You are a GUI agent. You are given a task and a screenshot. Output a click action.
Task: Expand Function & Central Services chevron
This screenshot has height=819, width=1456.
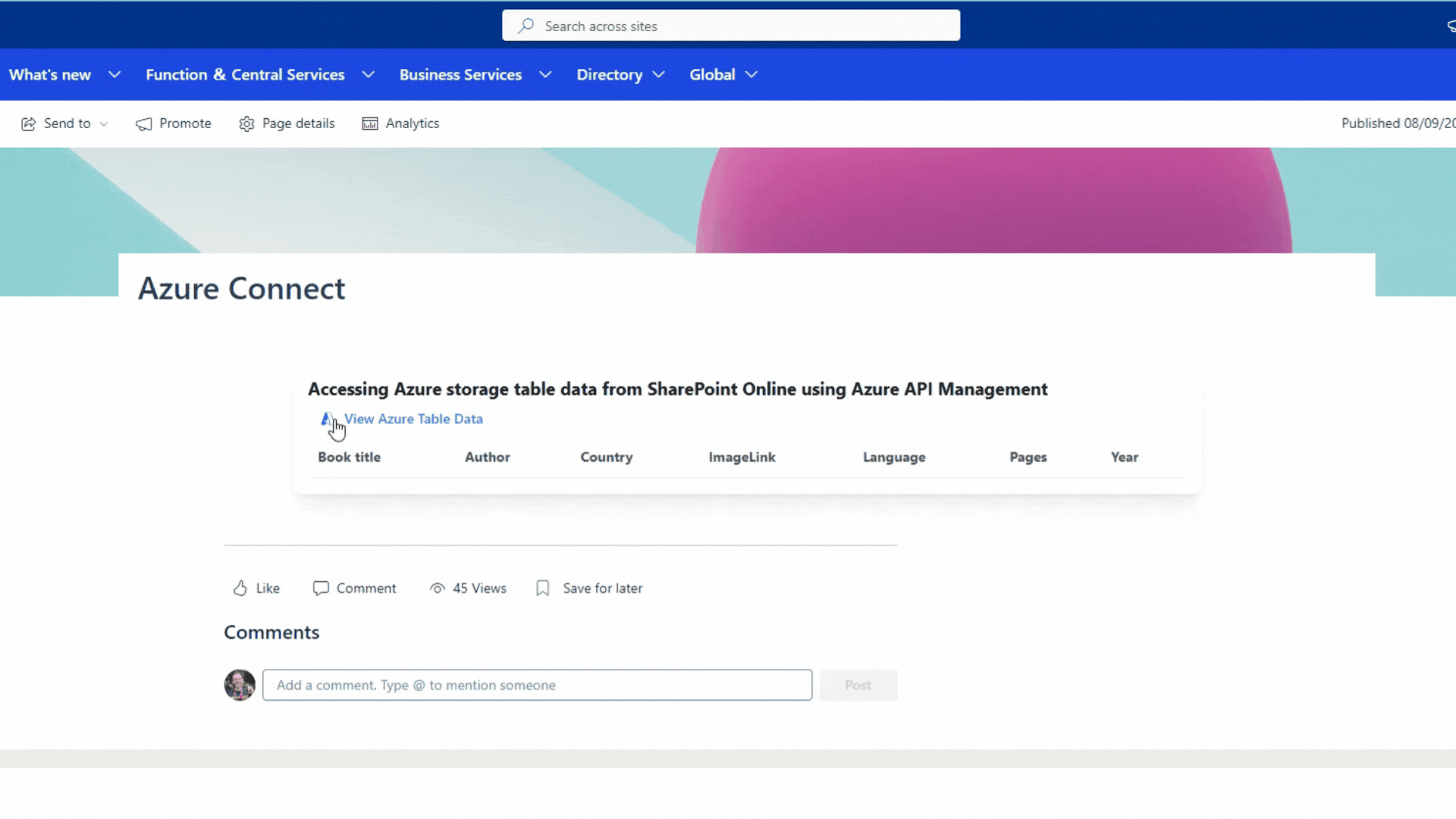369,74
